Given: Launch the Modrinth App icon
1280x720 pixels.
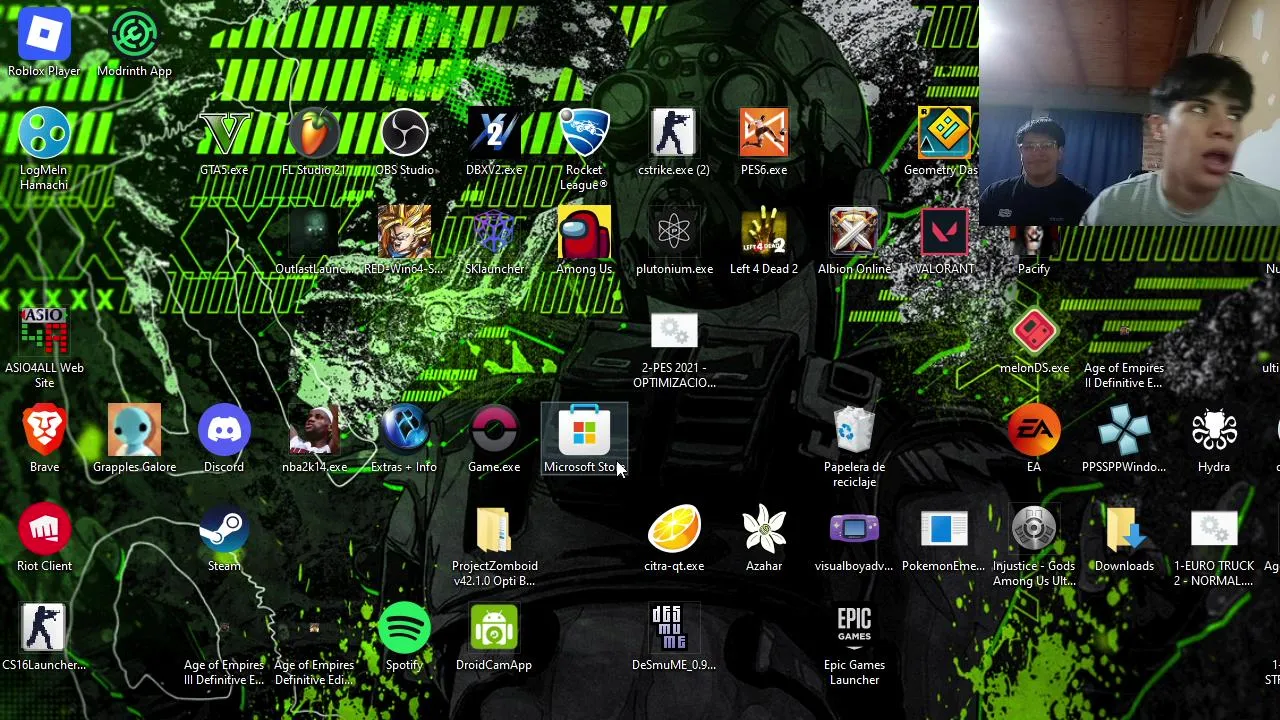Looking at the screenshot, I should coord(134,34).
